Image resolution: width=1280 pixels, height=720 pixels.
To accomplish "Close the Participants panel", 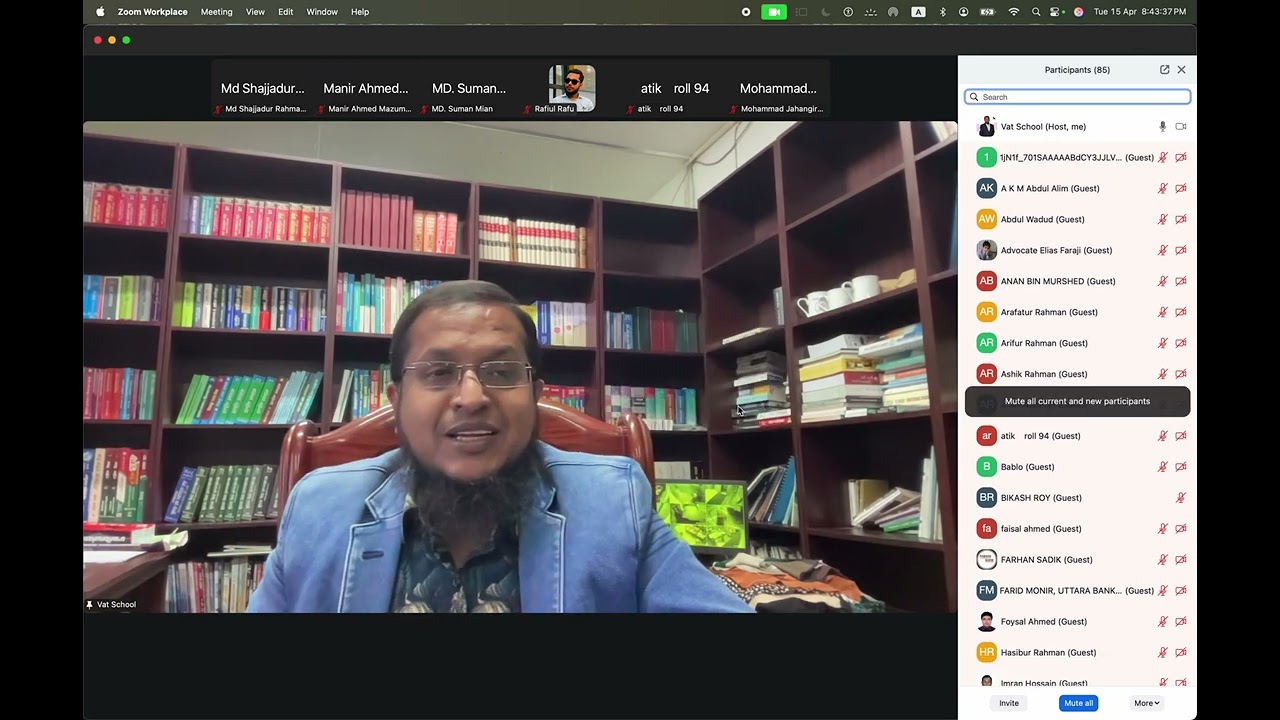I will click(x=1181, y=70).
